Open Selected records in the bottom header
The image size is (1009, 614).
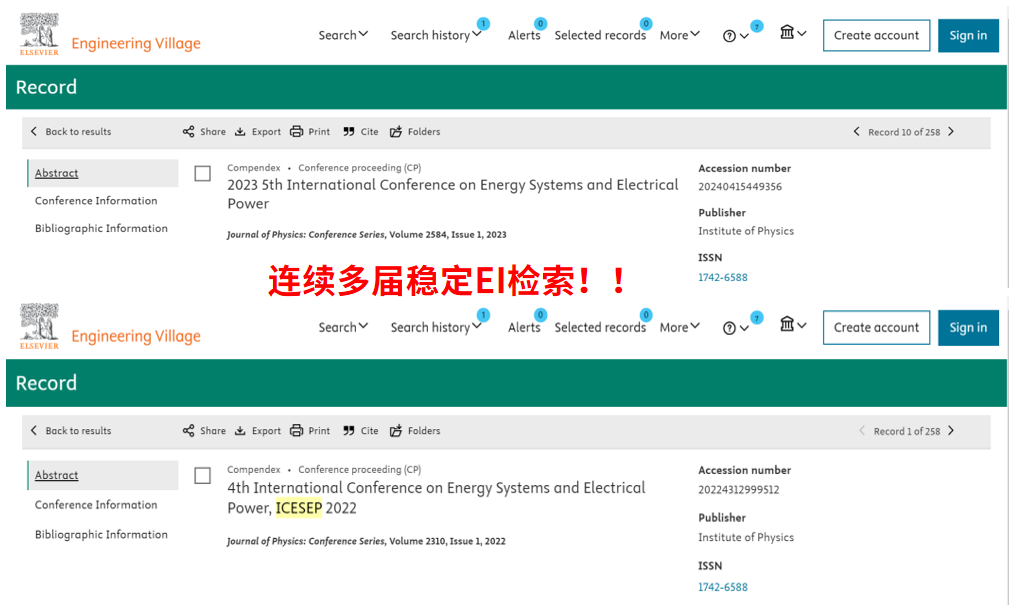600,327
